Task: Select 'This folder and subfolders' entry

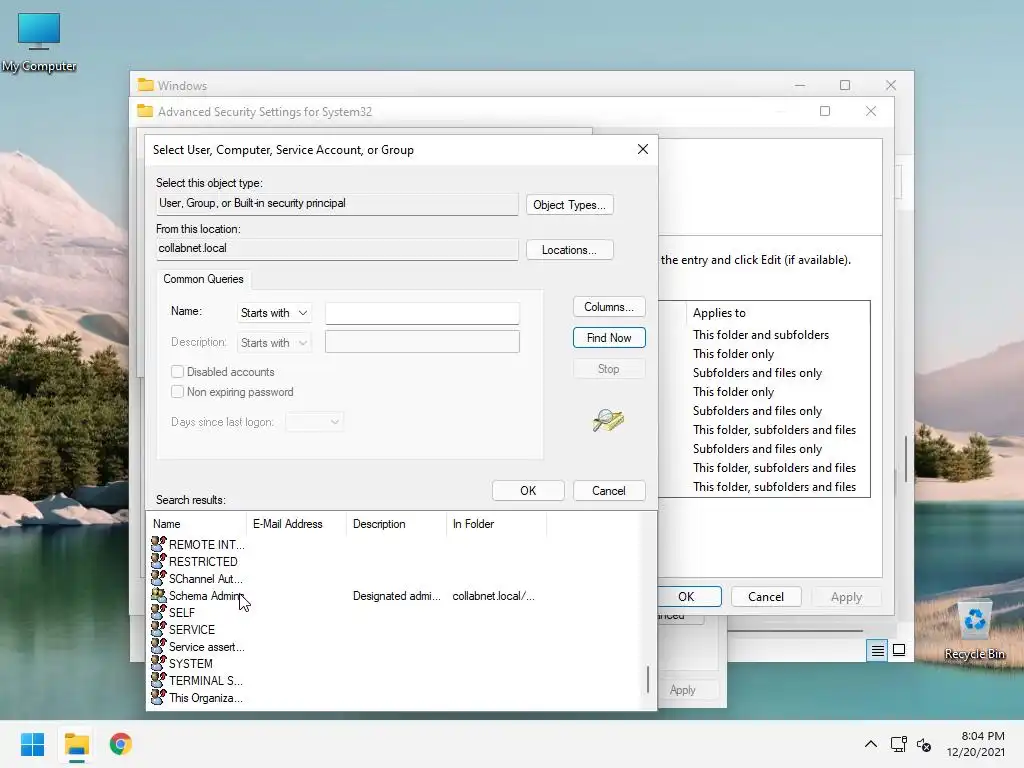Action: pyautogui.click(x=761, y=334)
